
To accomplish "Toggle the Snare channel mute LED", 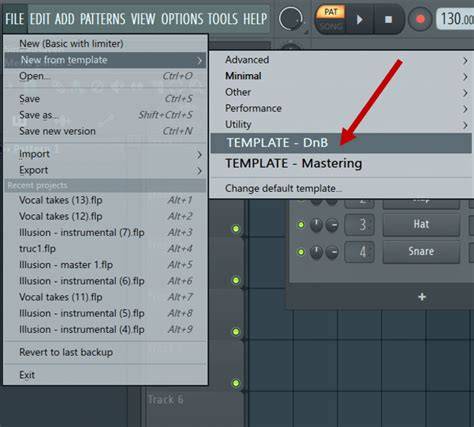I will point(301,252).
